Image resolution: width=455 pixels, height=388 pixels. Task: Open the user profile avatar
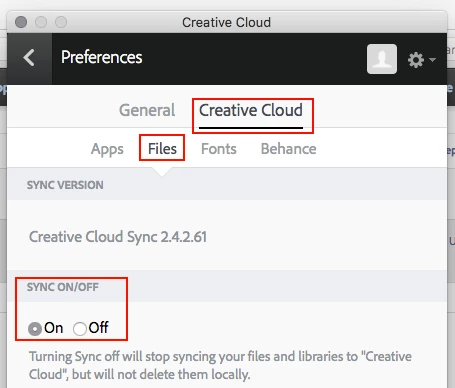click(382, 59)
